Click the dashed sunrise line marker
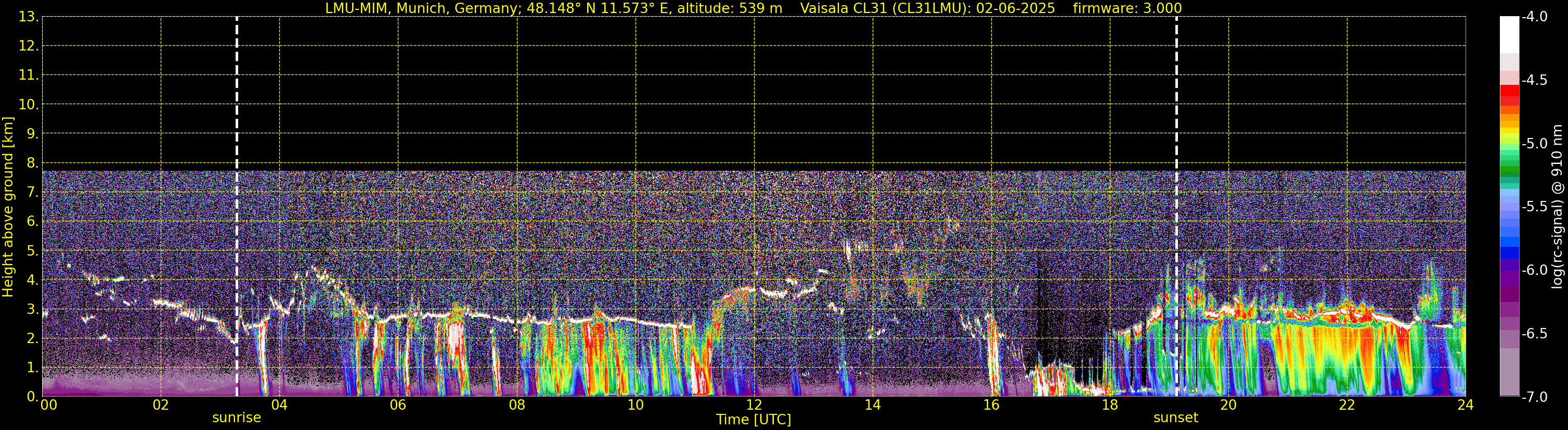This screenshot has width=1568, height=430. [x=237, y=207]
